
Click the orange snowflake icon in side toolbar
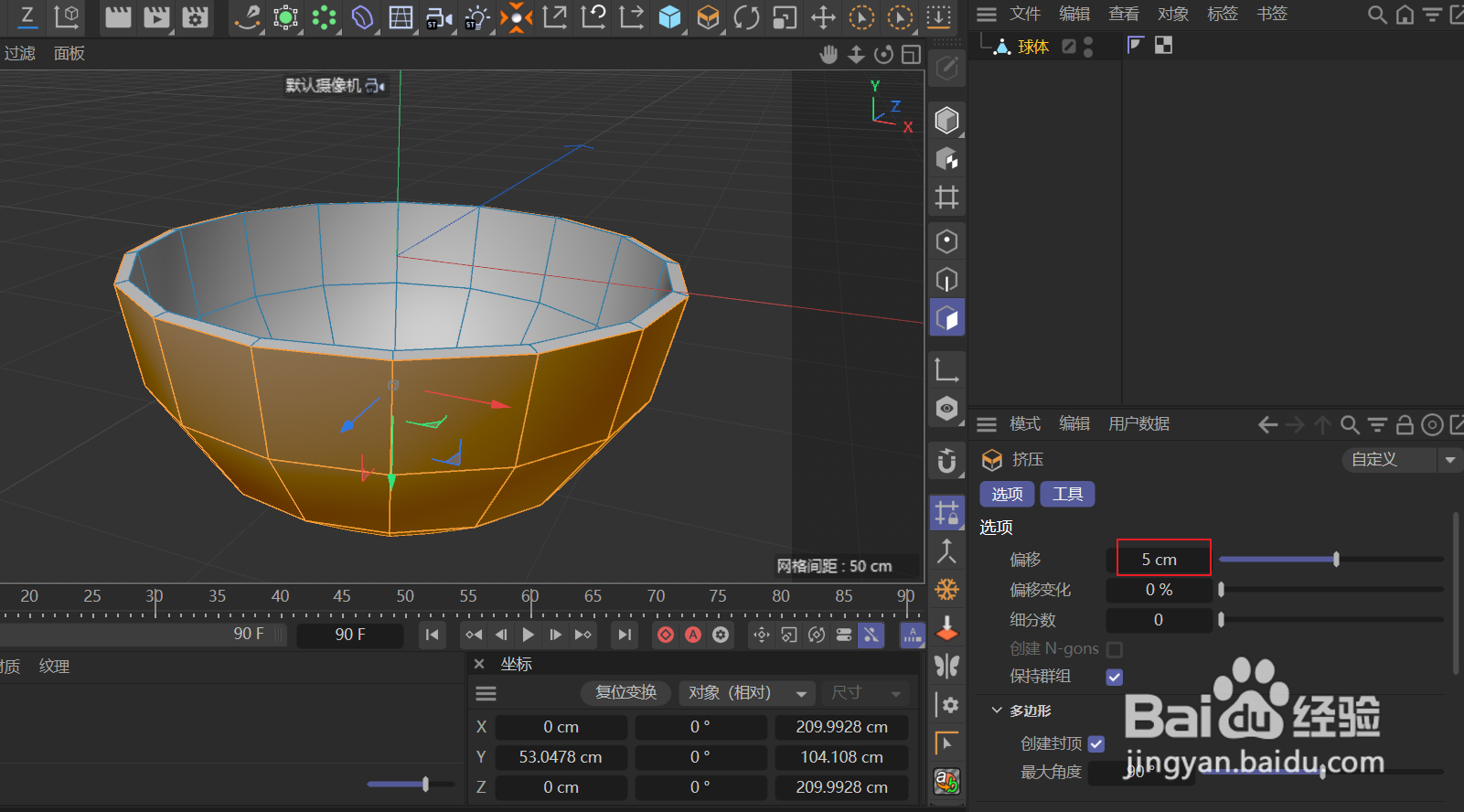coord(946,589)
